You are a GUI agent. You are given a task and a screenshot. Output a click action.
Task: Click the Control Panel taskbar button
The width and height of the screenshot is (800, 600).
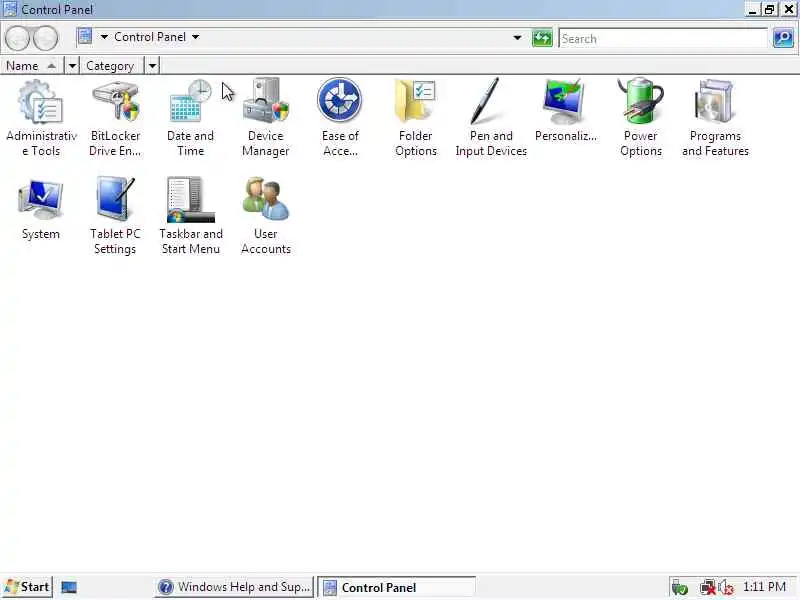coord(397,587)
